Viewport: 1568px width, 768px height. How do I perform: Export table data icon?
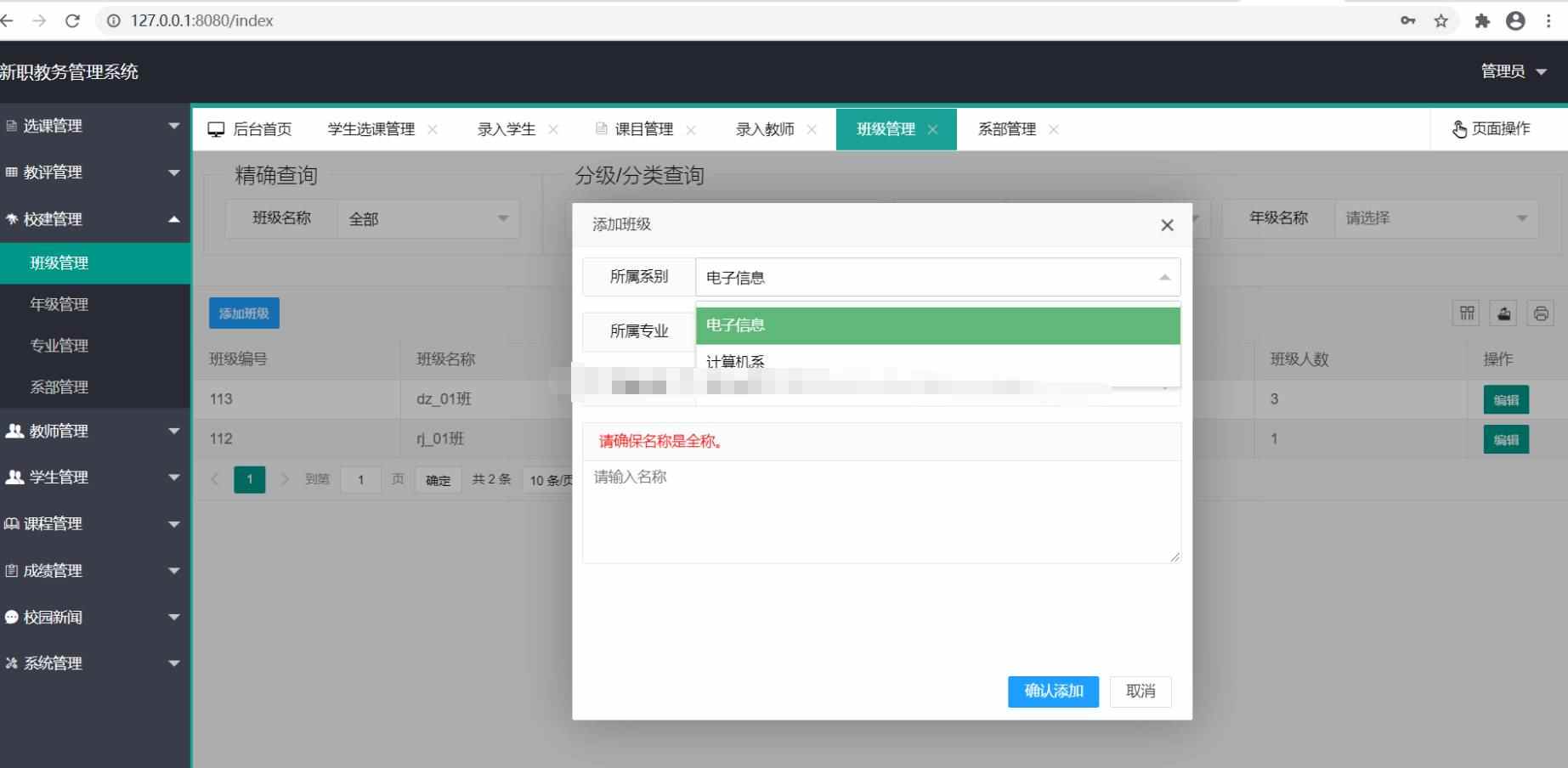click(1504, 313)
